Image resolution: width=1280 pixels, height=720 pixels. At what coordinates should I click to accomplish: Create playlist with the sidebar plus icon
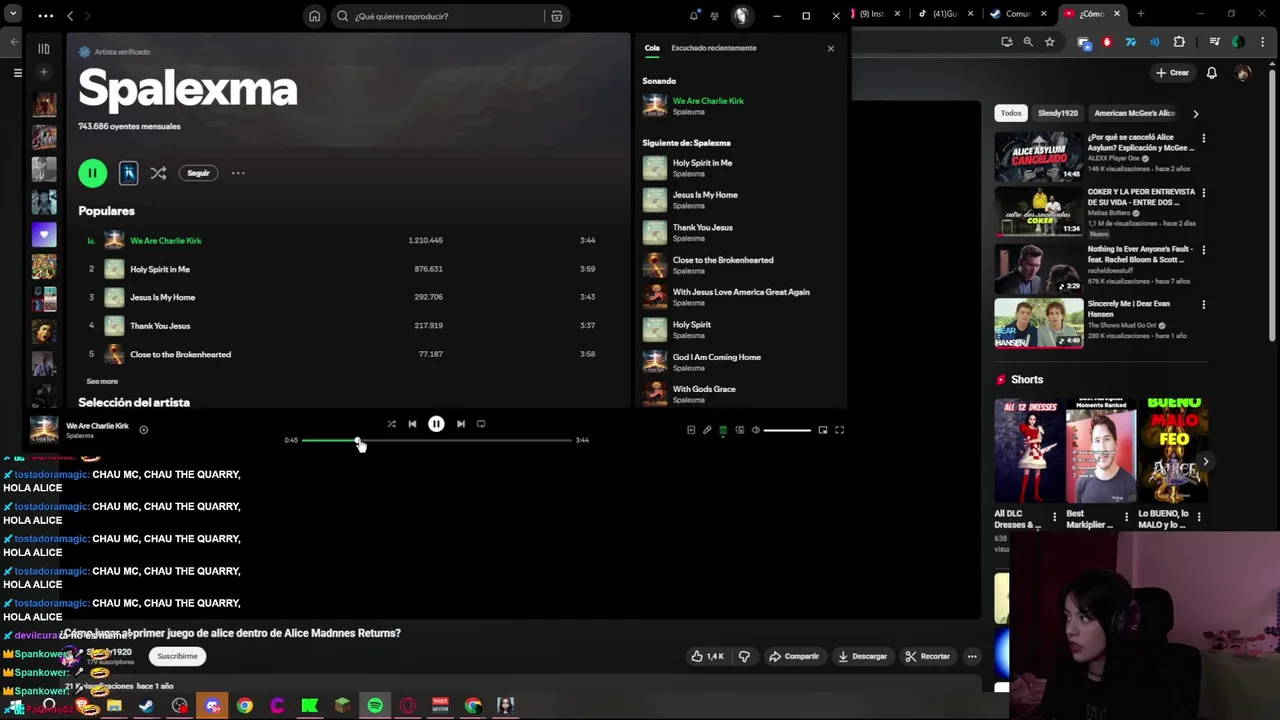point(44,72)
